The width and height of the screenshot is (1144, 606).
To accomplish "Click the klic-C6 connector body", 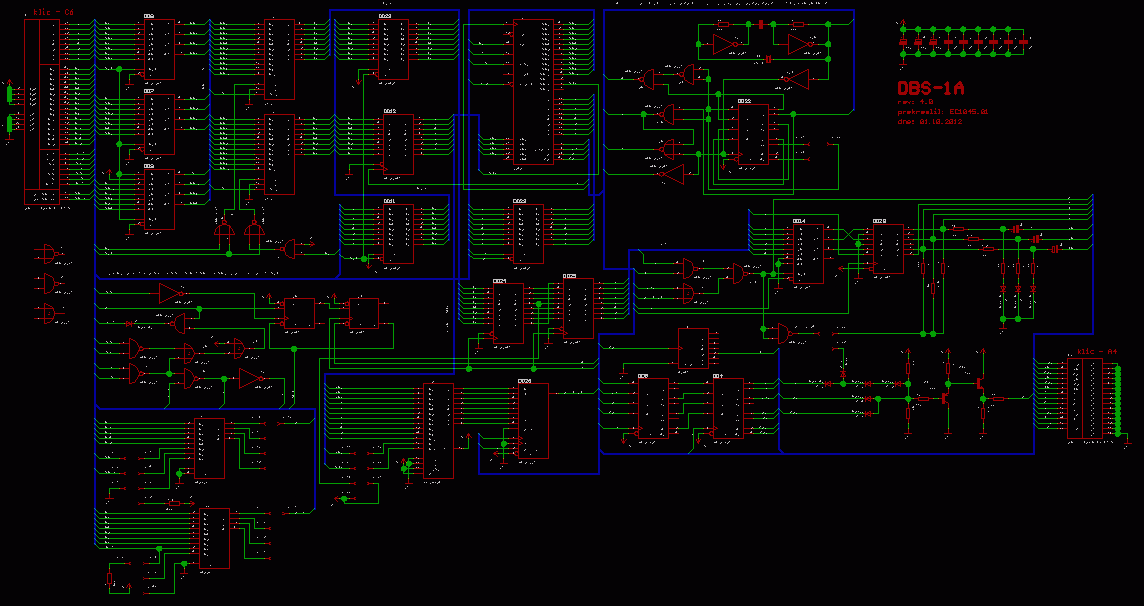I will coord(47,110).
